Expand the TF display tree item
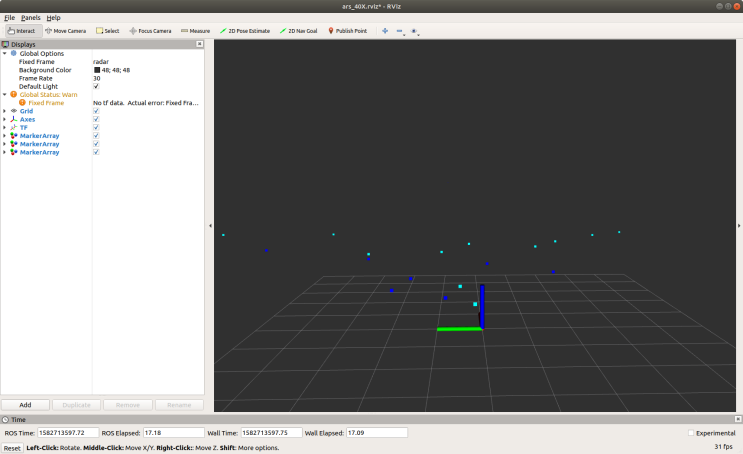 (x=4, y=128)
